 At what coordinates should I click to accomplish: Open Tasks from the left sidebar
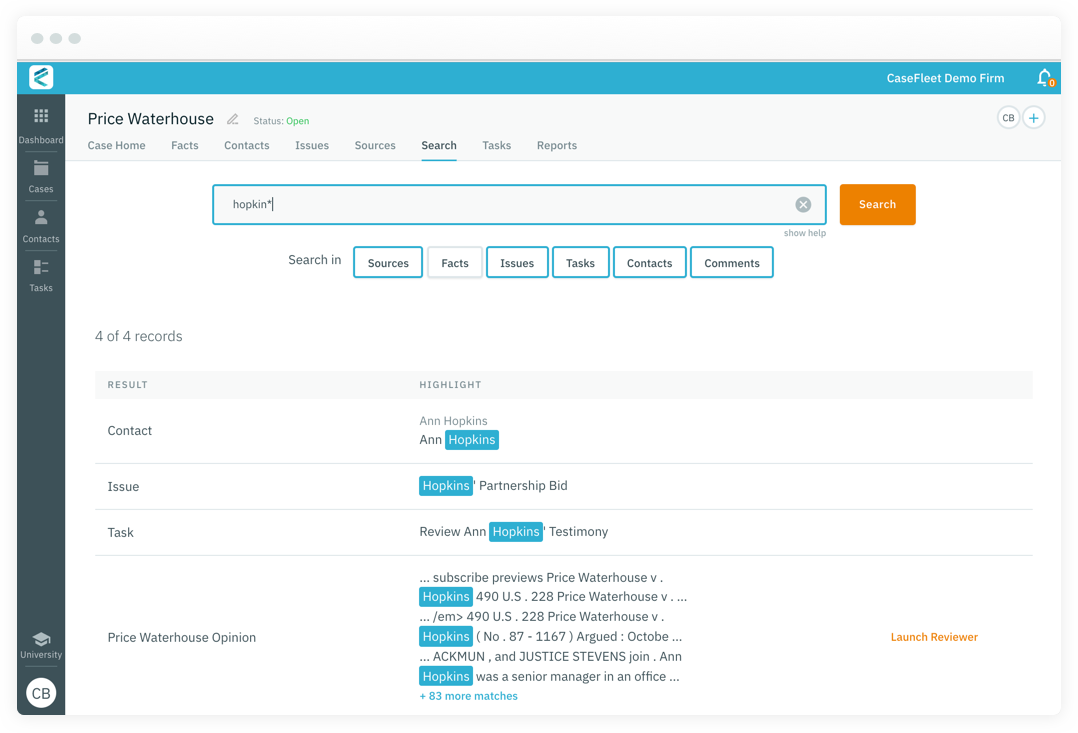coord(41,272)
